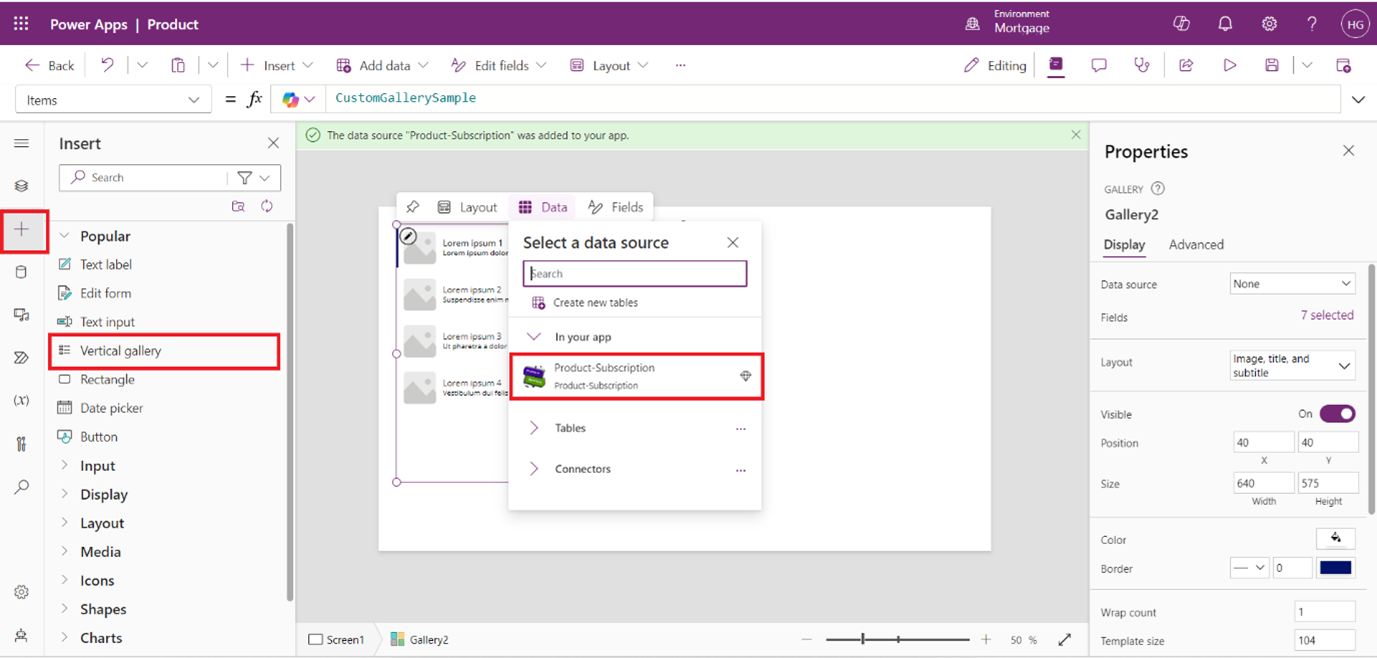
Task: Save the app using the save icon
Action: [1271, 65]
